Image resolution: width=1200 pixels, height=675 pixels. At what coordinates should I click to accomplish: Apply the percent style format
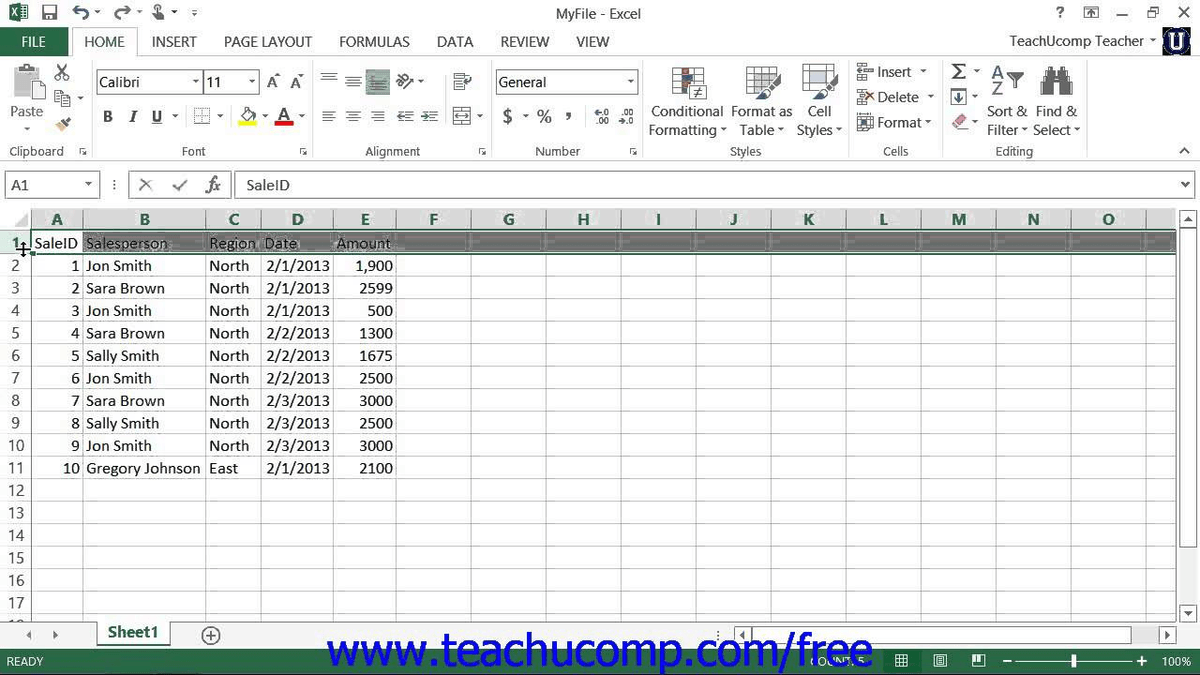pyautogui.click(x=544, y=116)
